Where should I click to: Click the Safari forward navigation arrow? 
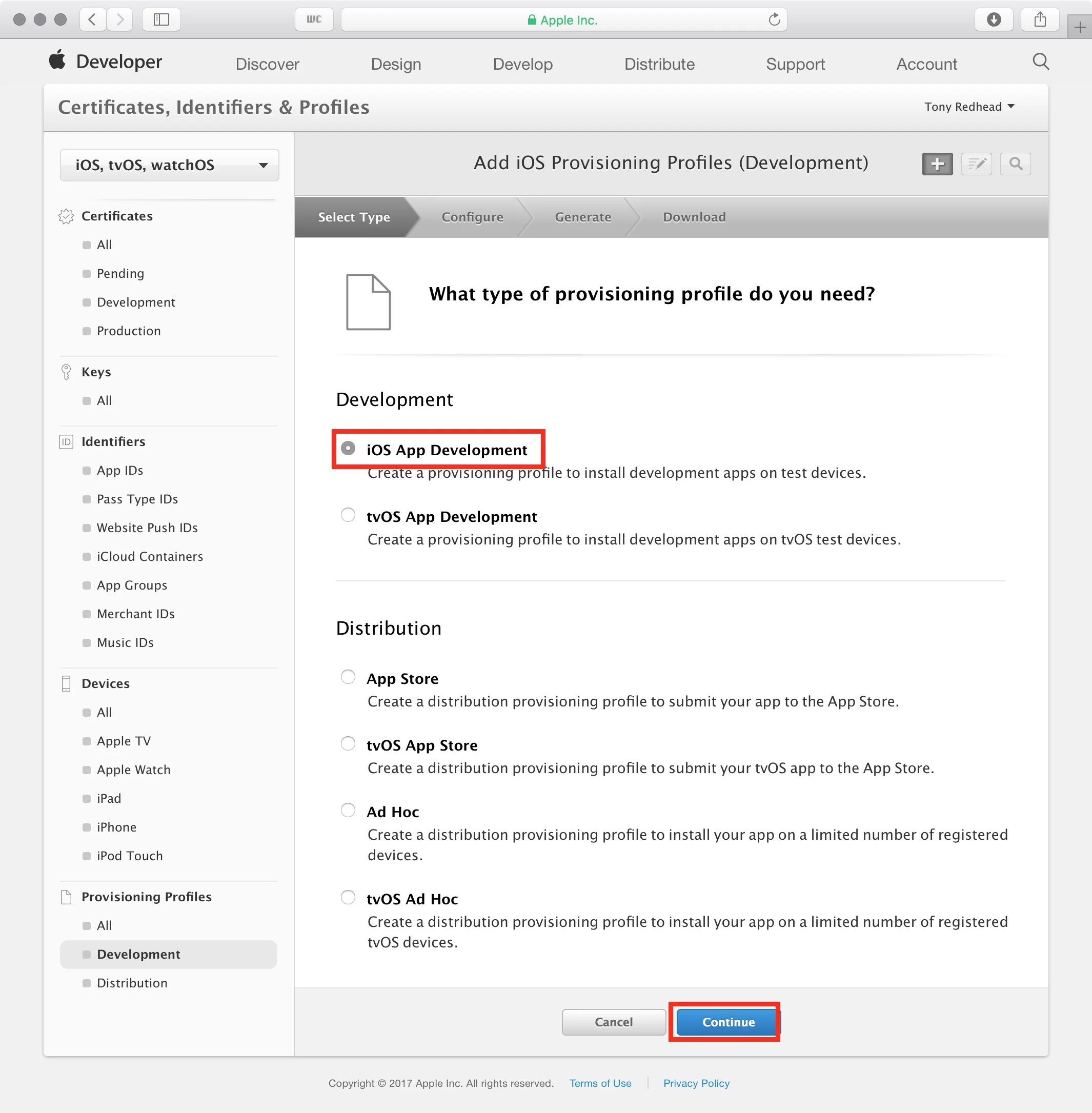point(119,19)
